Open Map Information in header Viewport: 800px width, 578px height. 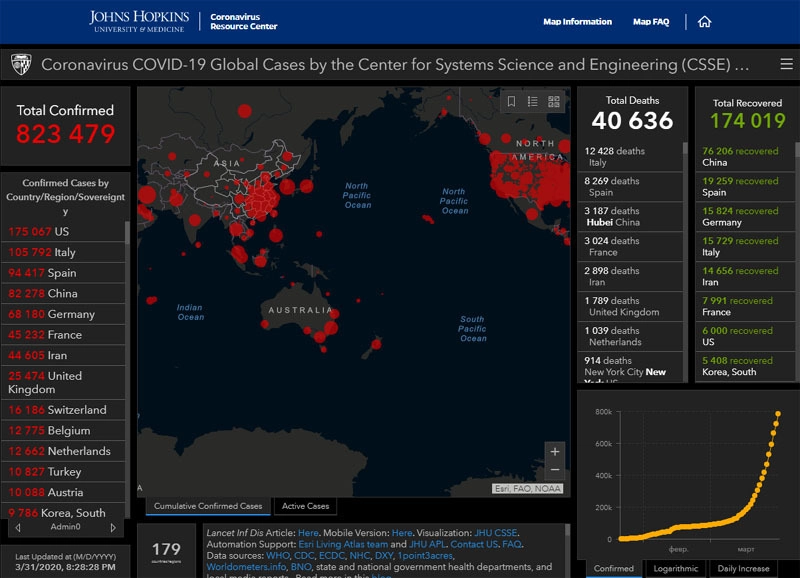(577, 22)
